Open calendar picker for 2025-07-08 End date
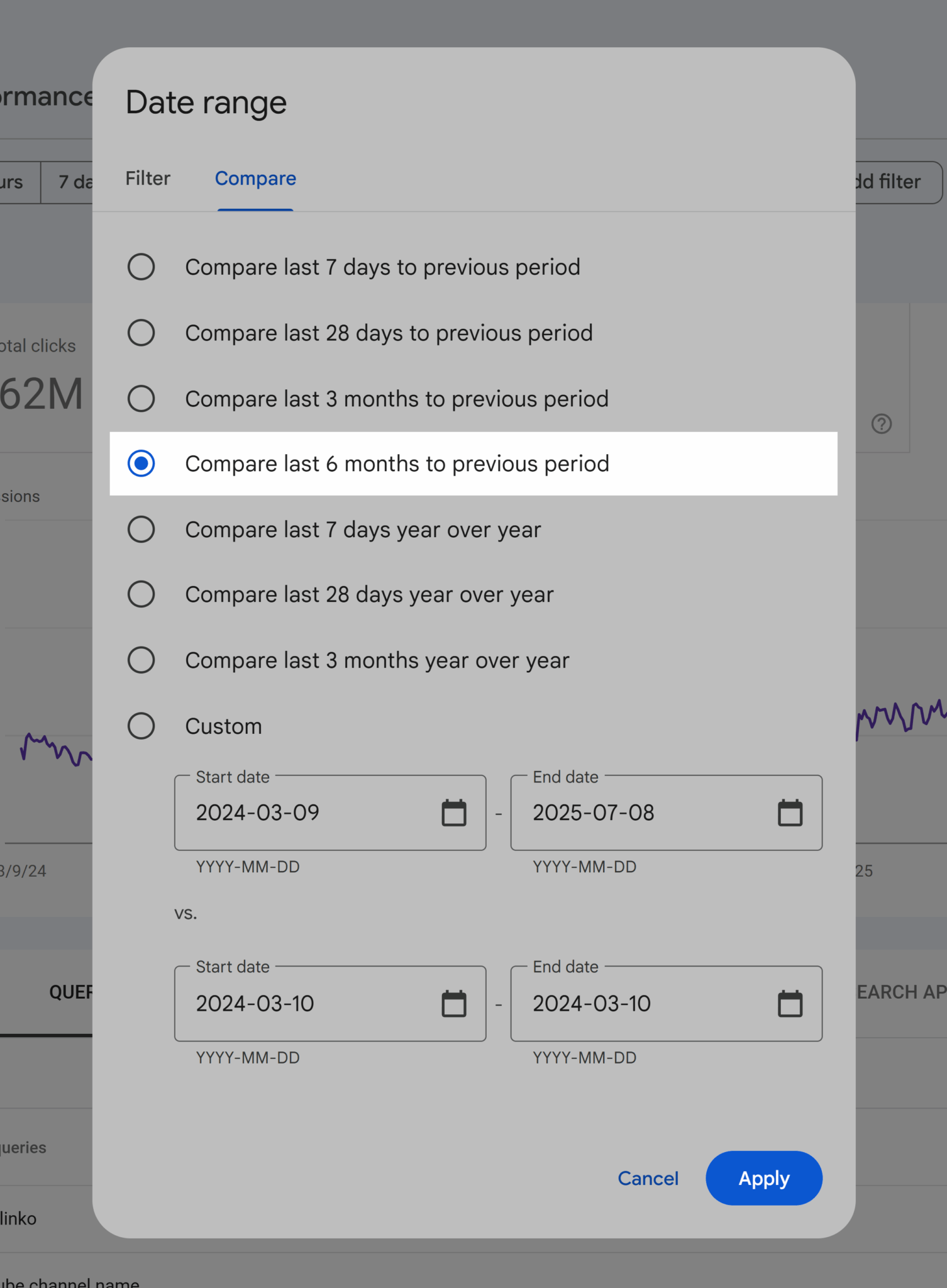This screenshot has width=947, height=1288. tap(790, 813)
